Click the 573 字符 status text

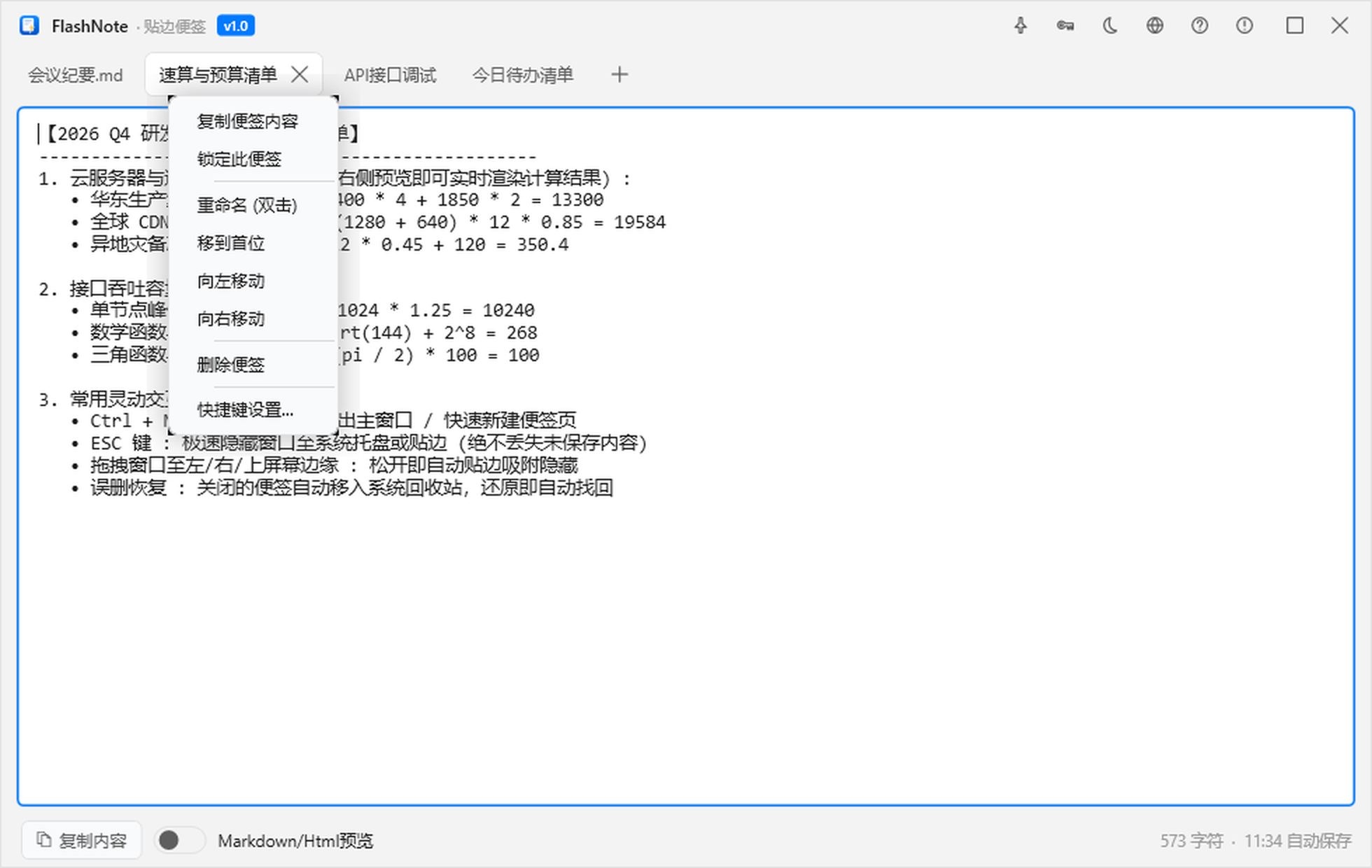tap(1191, 841)
